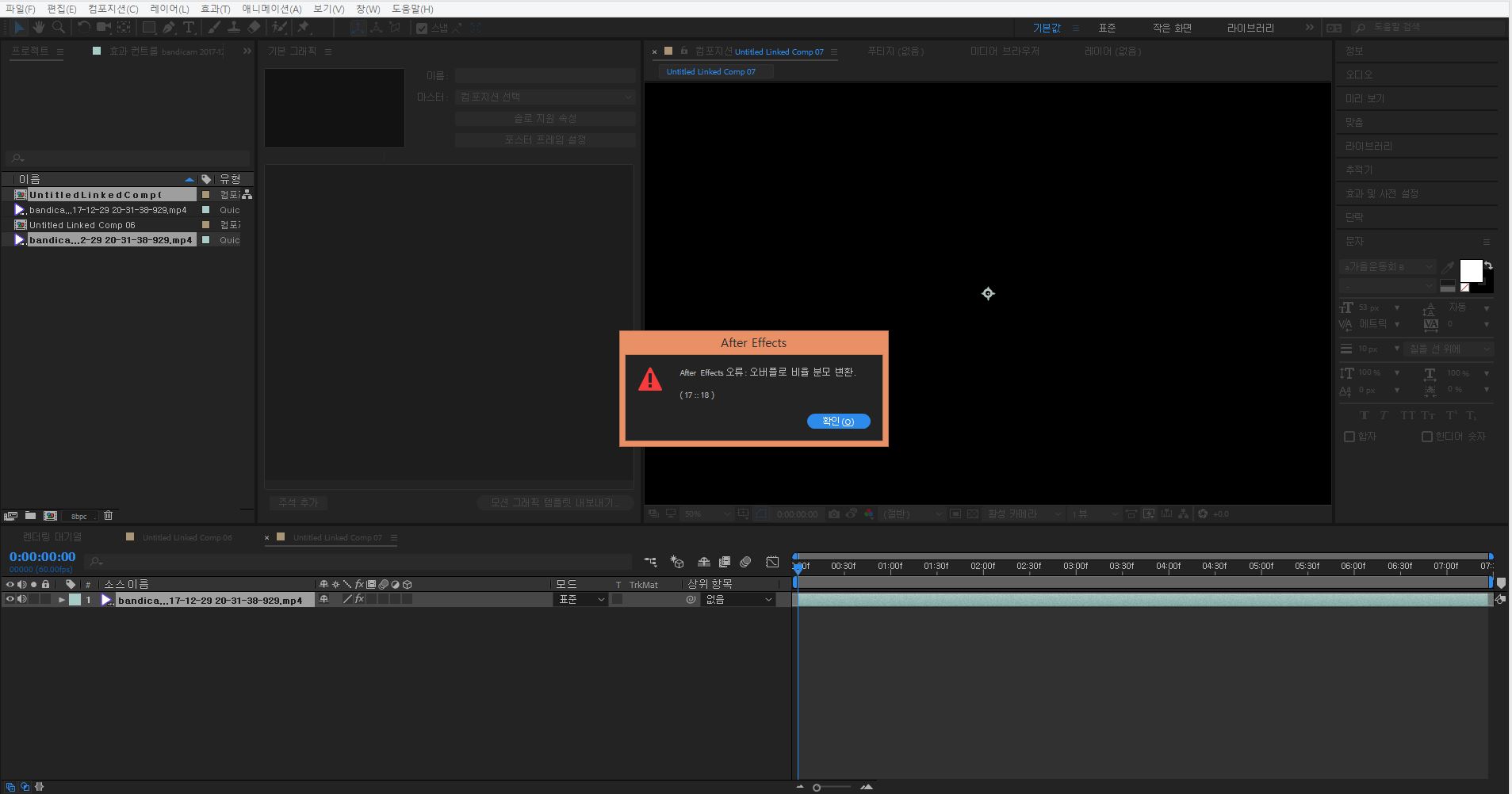Viewport: 1512px width, 794px height.
Task: Open the composition mini-flowchart in timeline
Action: 651,562
